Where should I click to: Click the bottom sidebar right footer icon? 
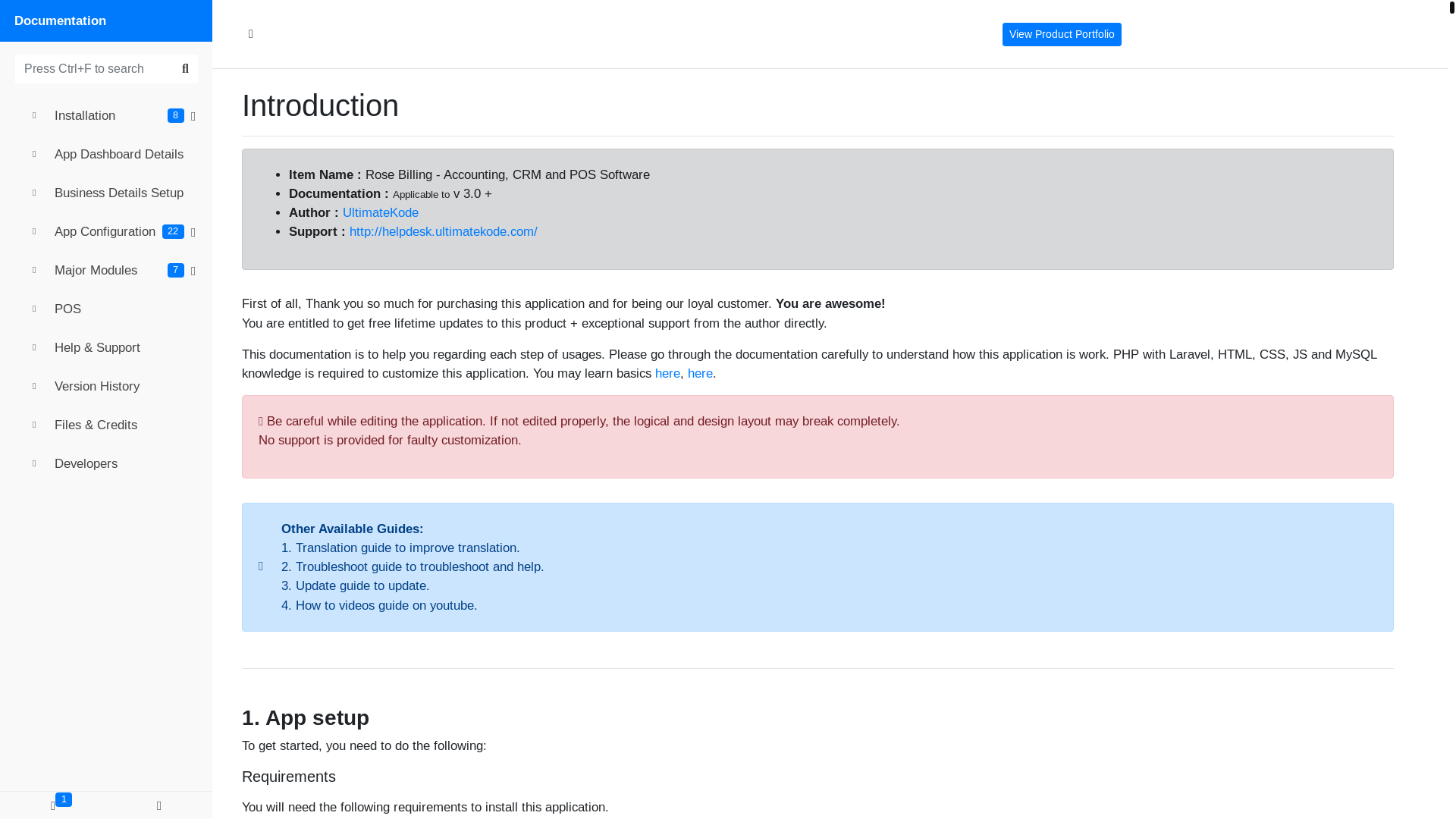coord(159,805)
